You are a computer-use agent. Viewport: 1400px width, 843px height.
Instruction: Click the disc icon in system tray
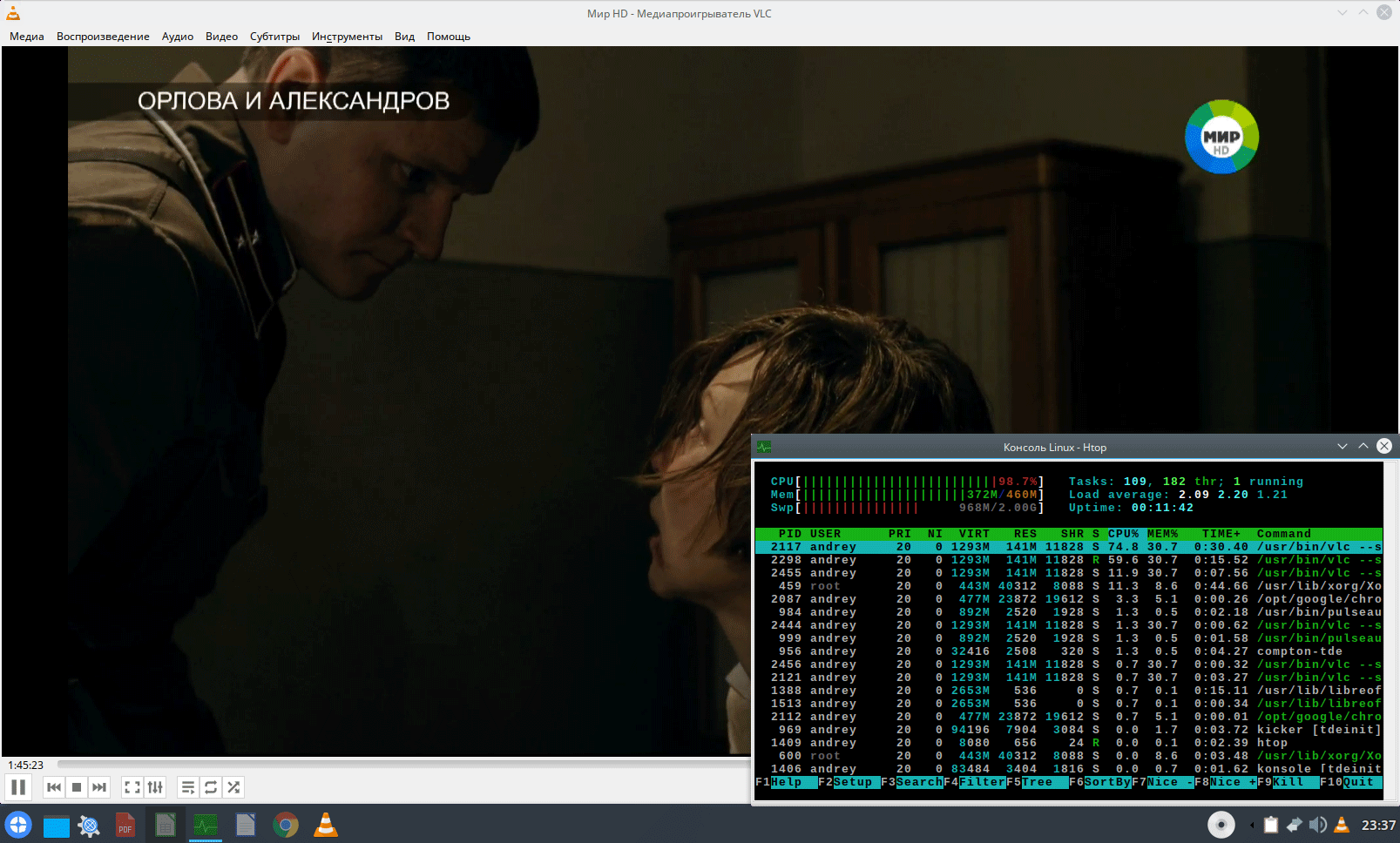click(1221, 825)
